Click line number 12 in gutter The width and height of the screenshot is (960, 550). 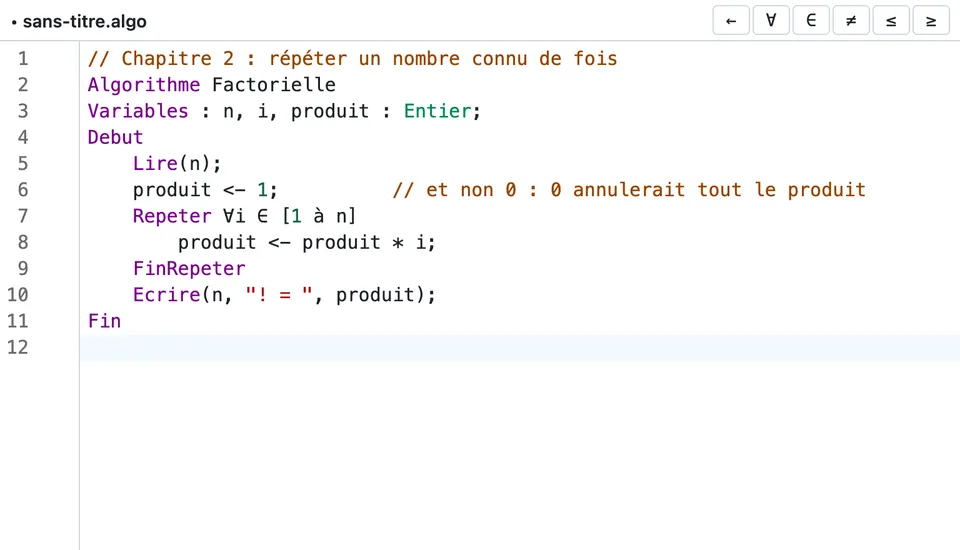click(18, 347)
